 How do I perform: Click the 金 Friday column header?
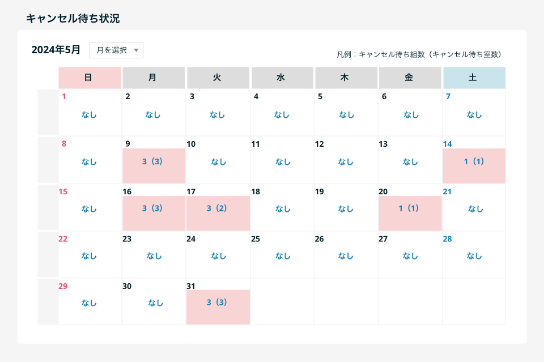click(410, 78)
